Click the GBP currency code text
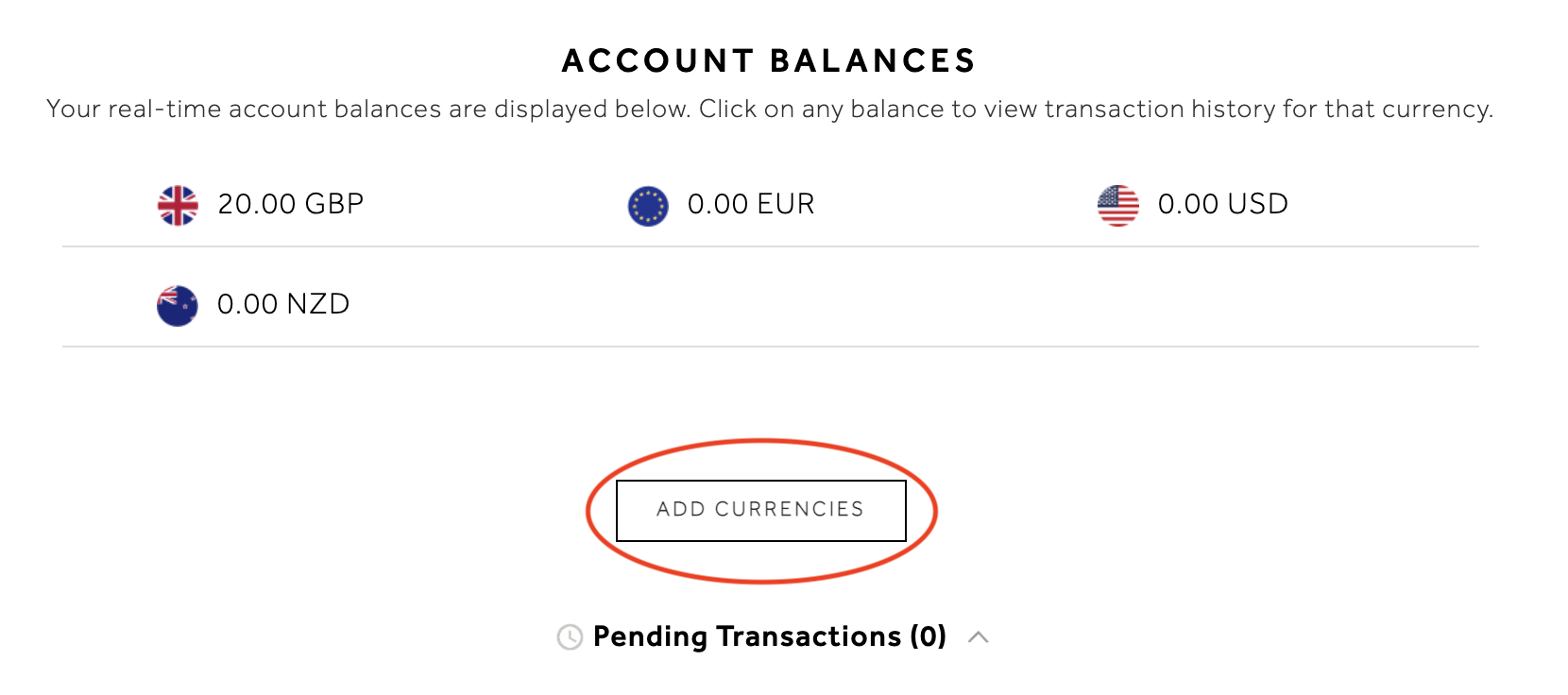 pos(334,204)
